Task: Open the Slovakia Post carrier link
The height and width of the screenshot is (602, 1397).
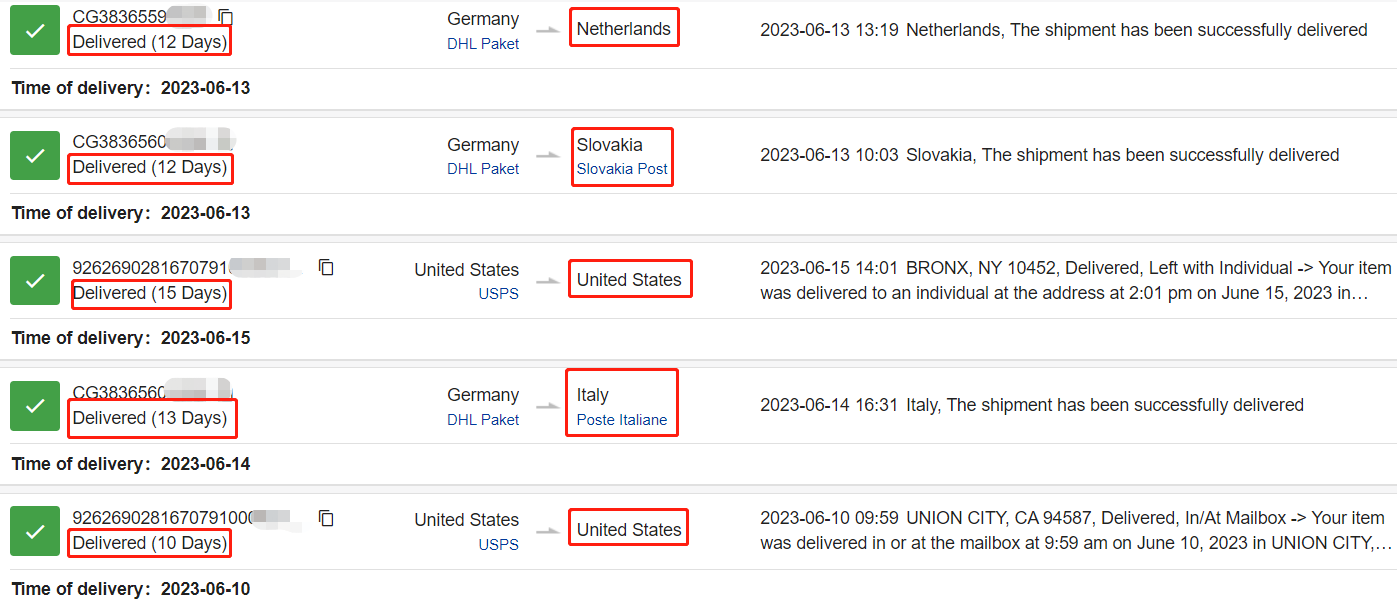Action: [x=622, y=169]
